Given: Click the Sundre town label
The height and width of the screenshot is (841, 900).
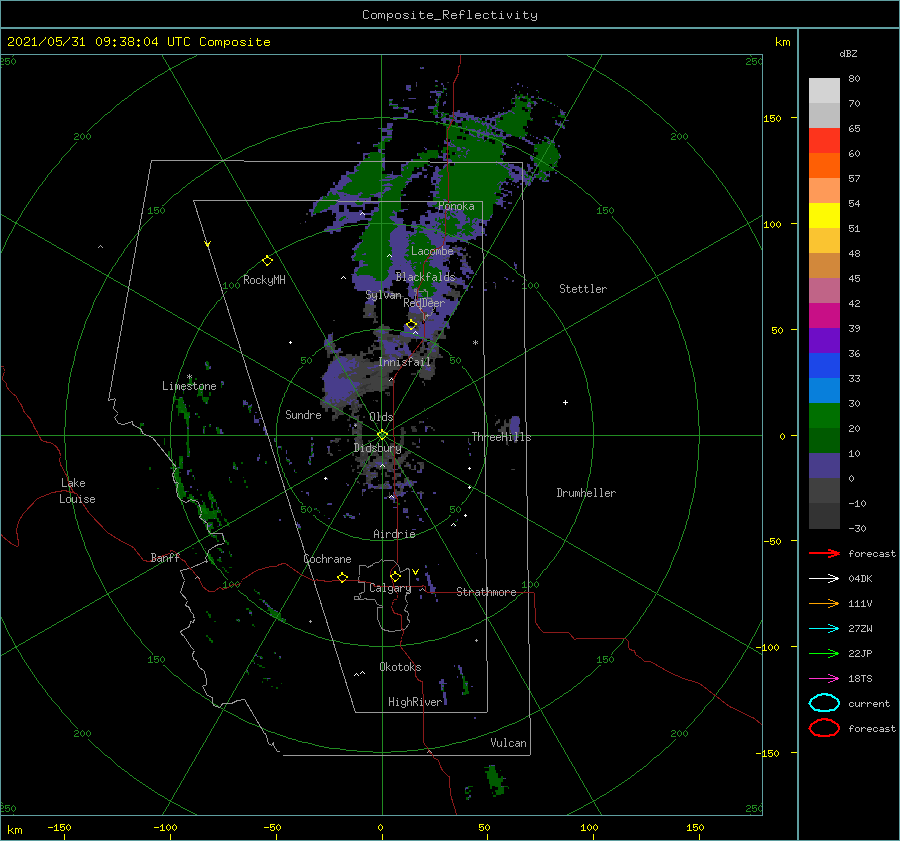Looking at the screenshot, I should coord(303,414).
